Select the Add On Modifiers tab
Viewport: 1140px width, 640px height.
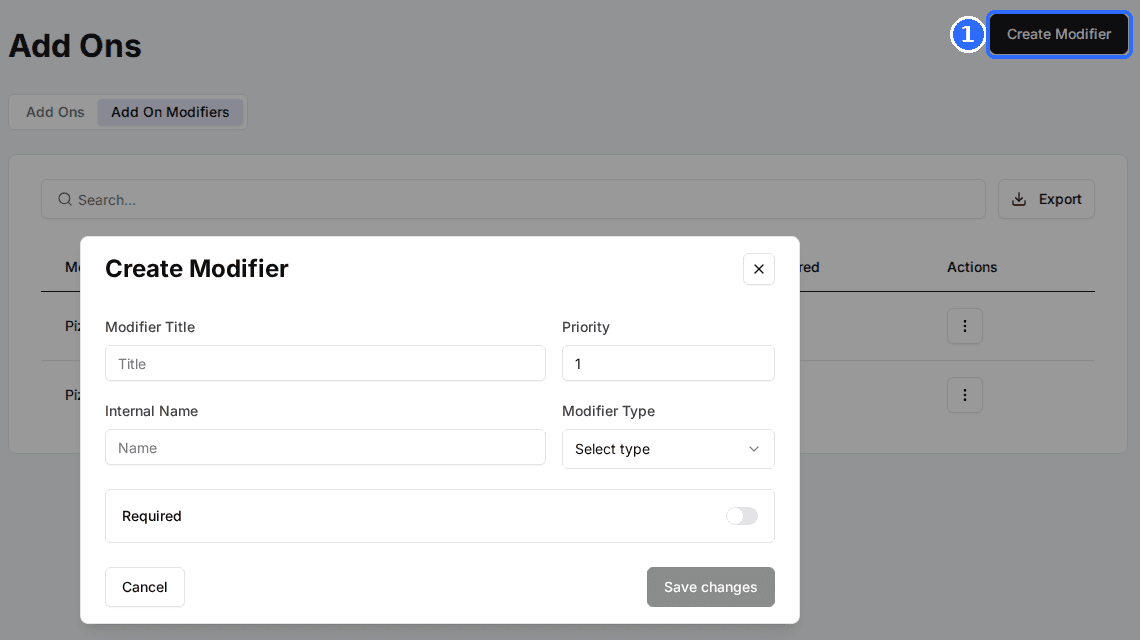tap(170, 112)
